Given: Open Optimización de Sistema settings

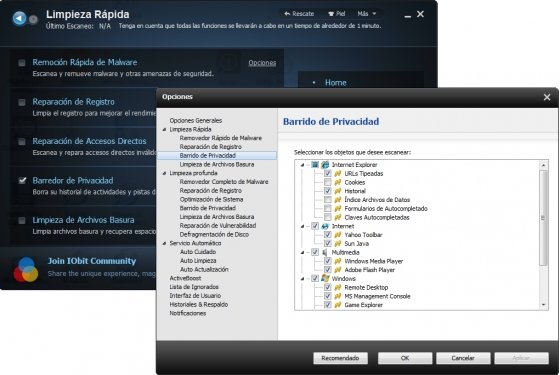Looking at the screenshot, I should [x=211, y=199].
